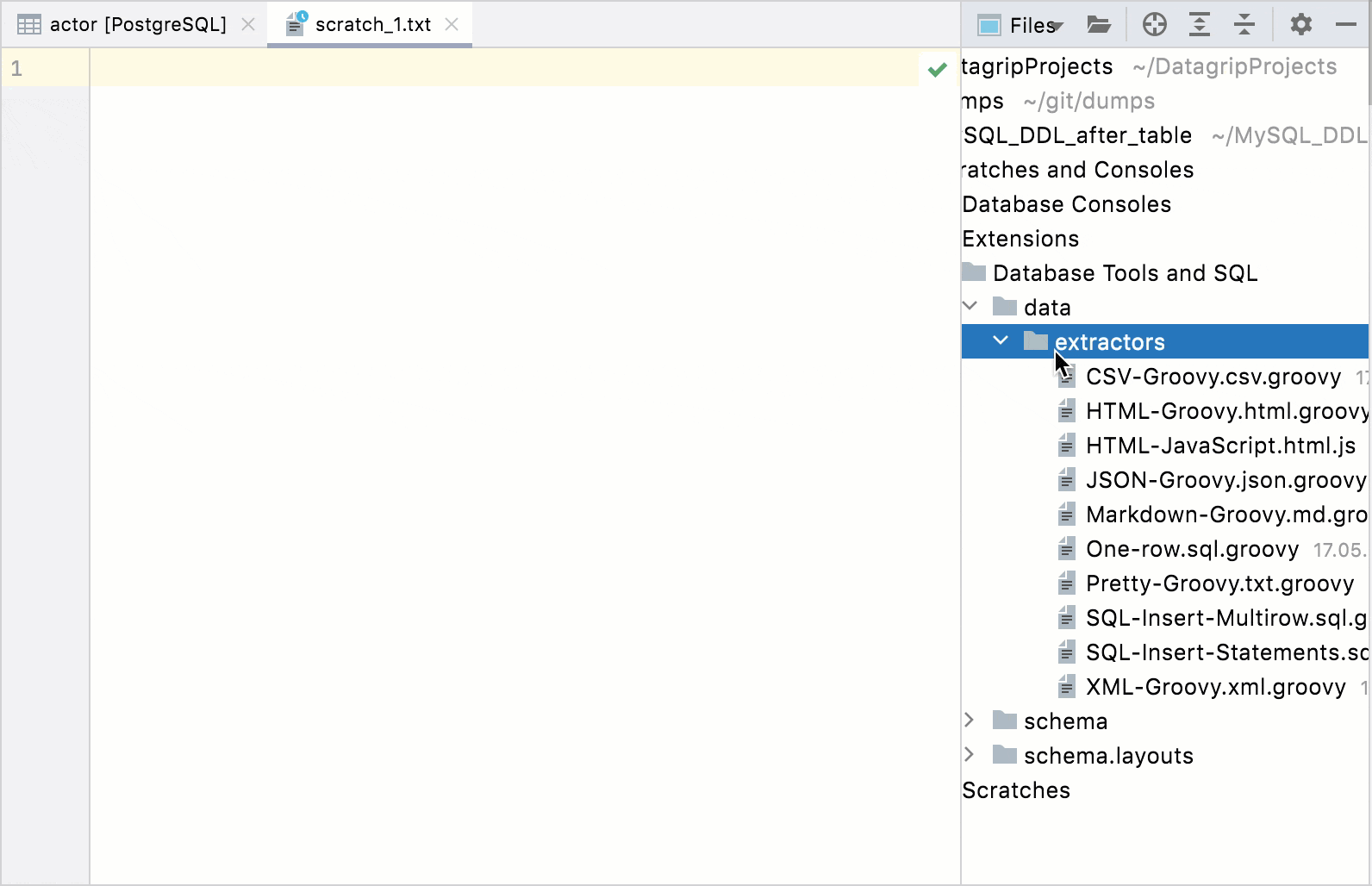This screenshot has height=886, width=1372.
Task: Switch to the actor [PostgreSQL] tab
Action: pos(138,25)
